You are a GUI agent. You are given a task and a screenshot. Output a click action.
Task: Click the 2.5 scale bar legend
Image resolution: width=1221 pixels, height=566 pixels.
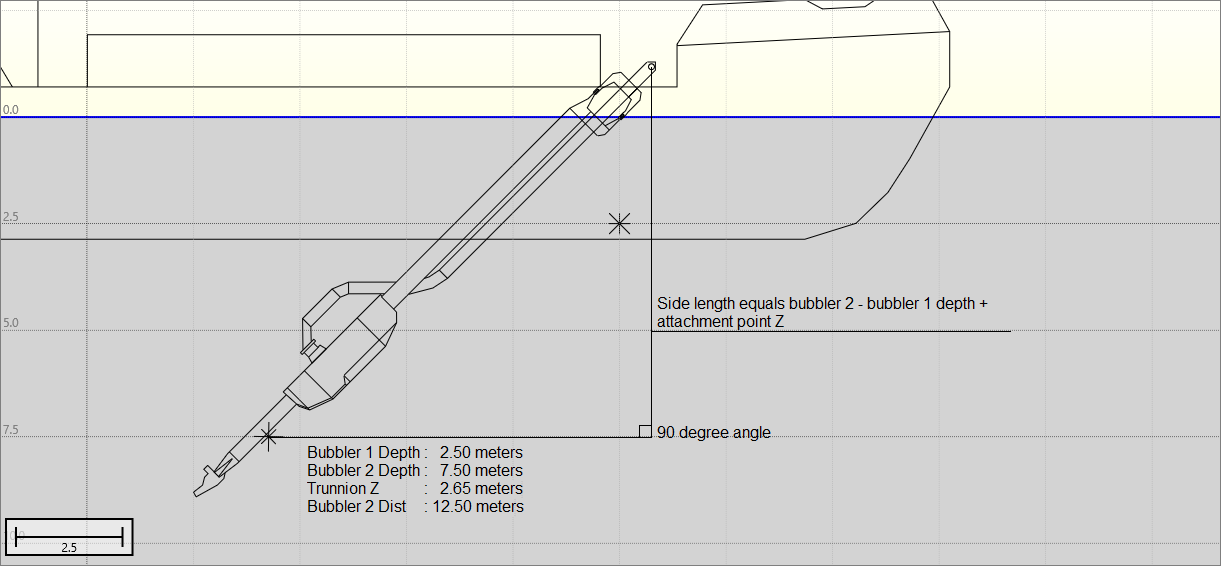click(x=69, y=537)
